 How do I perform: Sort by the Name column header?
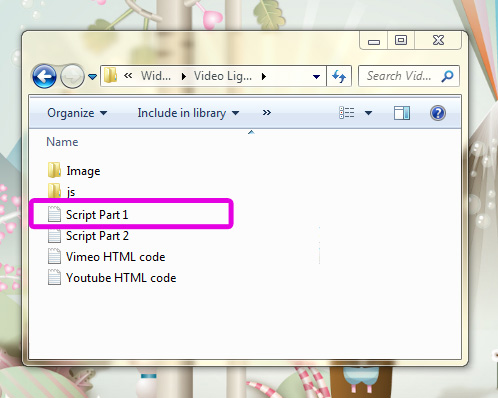click(62, 142)
